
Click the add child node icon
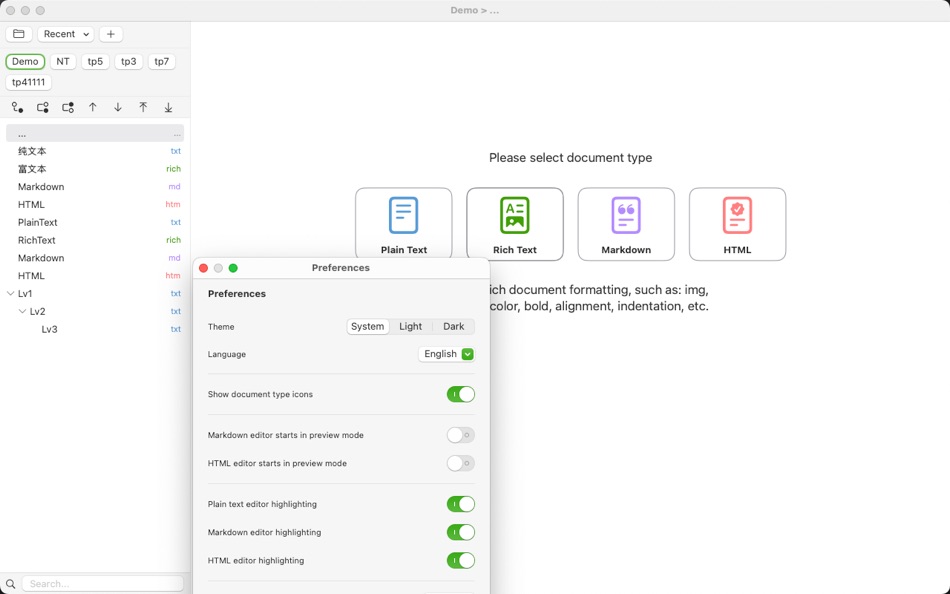pyautogui.click(x=67, y=107)
